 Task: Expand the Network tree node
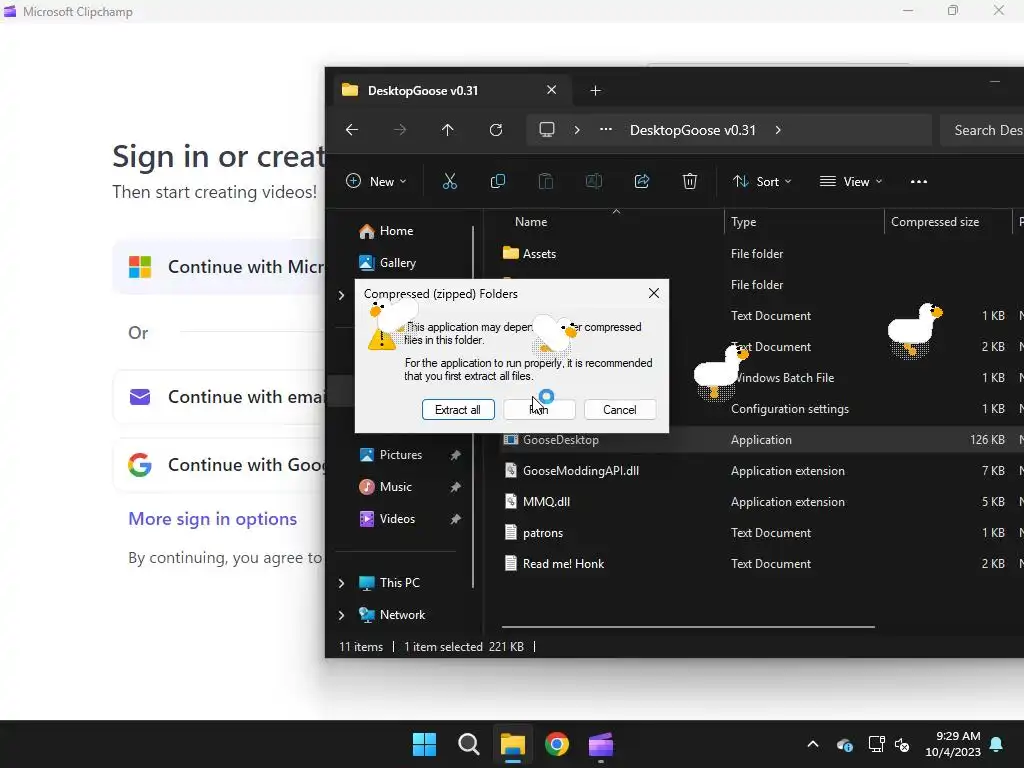pos(341,615)
